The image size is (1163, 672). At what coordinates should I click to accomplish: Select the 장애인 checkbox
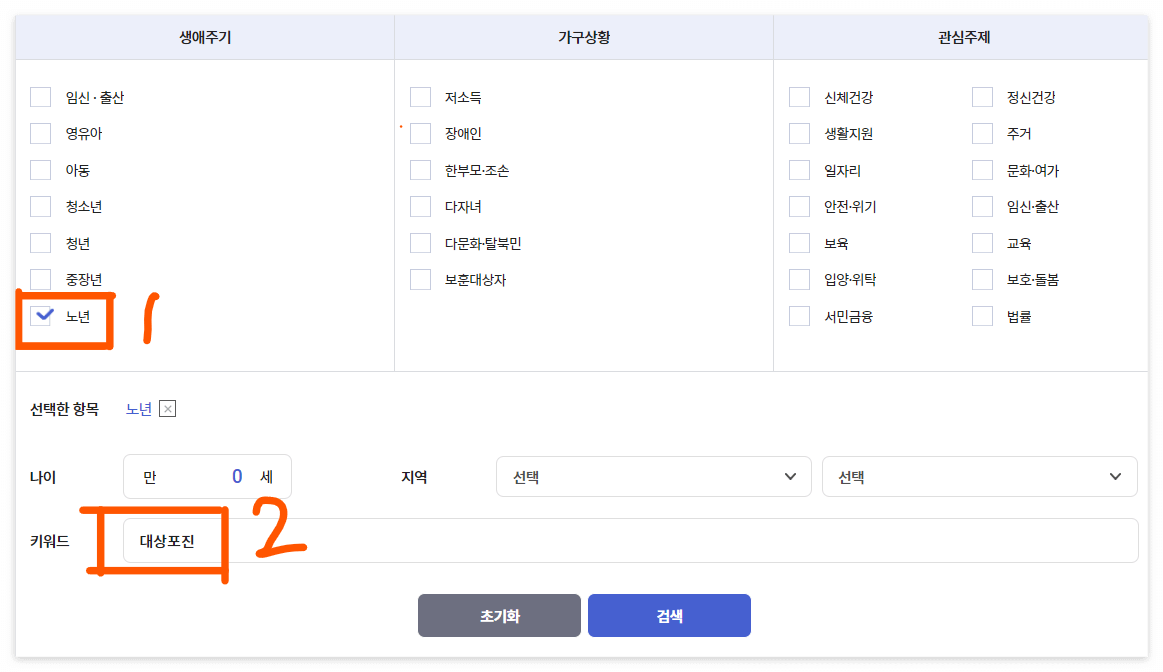(x=420, y=133)
